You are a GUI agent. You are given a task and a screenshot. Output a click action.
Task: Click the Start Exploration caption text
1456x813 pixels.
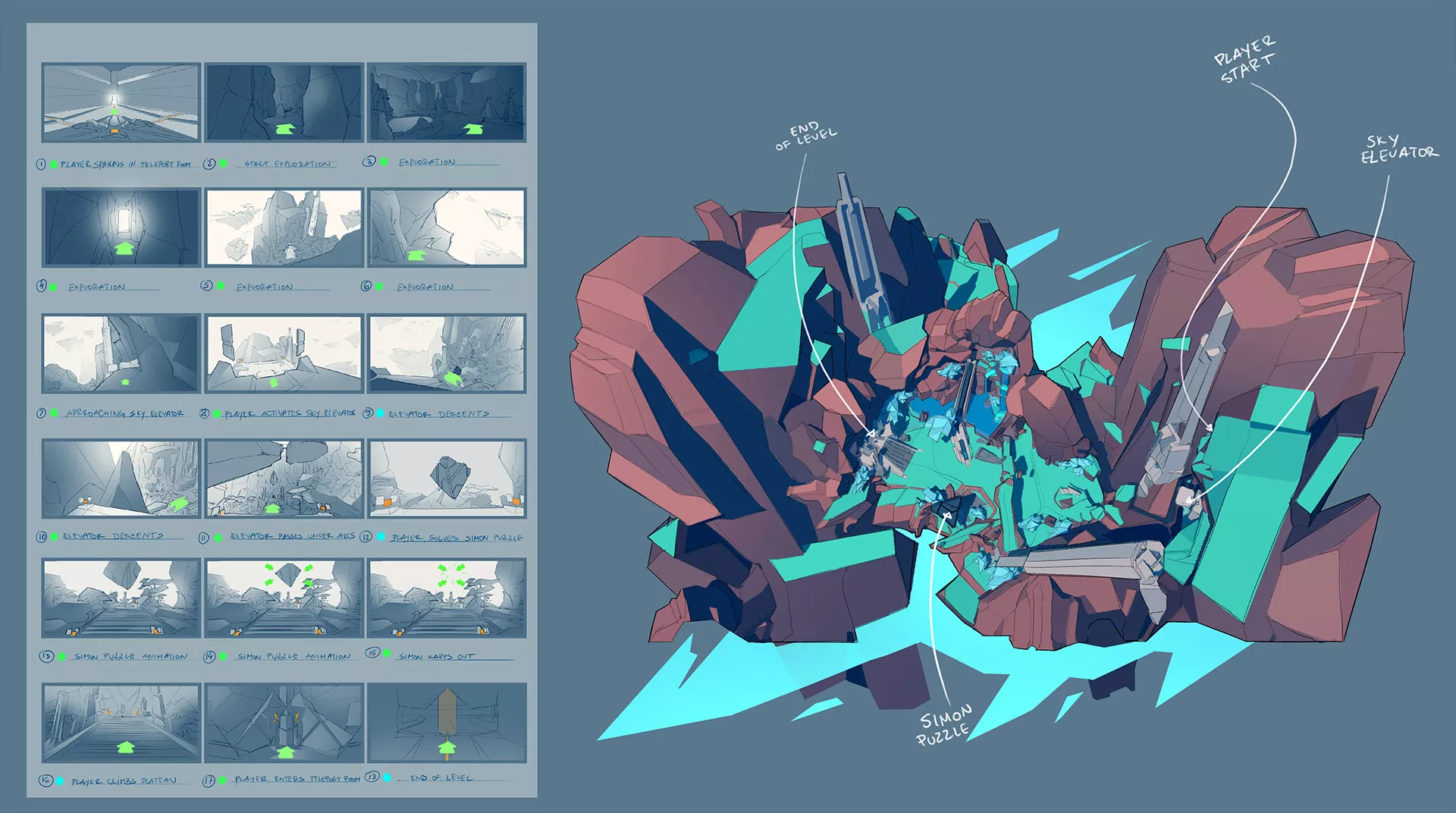click(287, 164)
